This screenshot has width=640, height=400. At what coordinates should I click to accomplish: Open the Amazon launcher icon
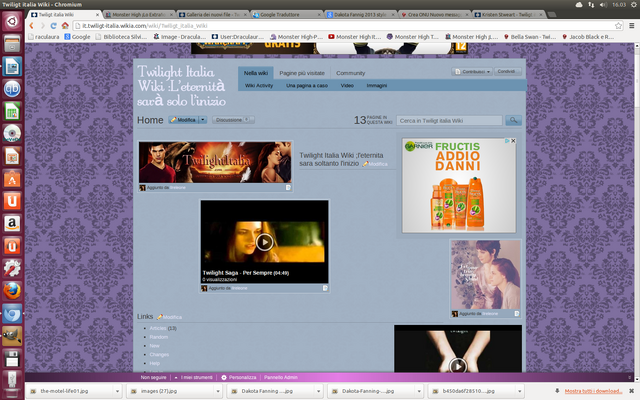tap(12, 223)
